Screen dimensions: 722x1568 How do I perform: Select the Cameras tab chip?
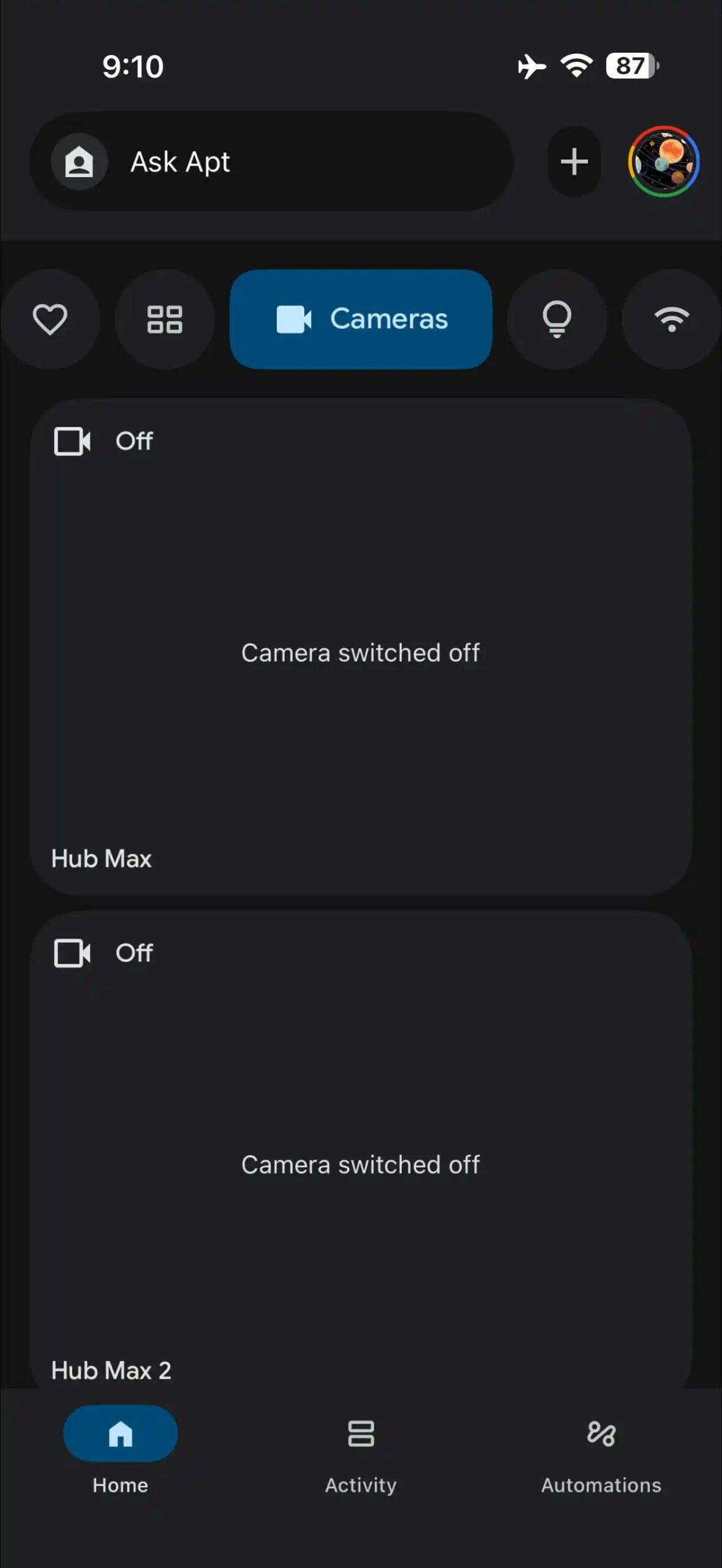(x=361, y=319)
